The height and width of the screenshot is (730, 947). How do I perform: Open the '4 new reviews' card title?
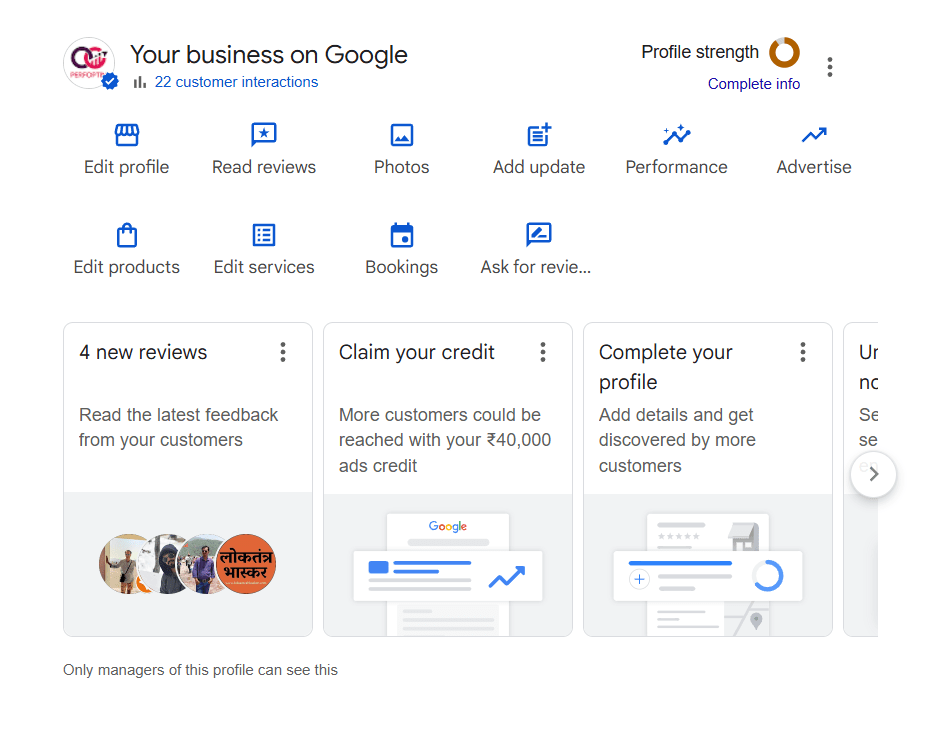click(x=143, y=352)
